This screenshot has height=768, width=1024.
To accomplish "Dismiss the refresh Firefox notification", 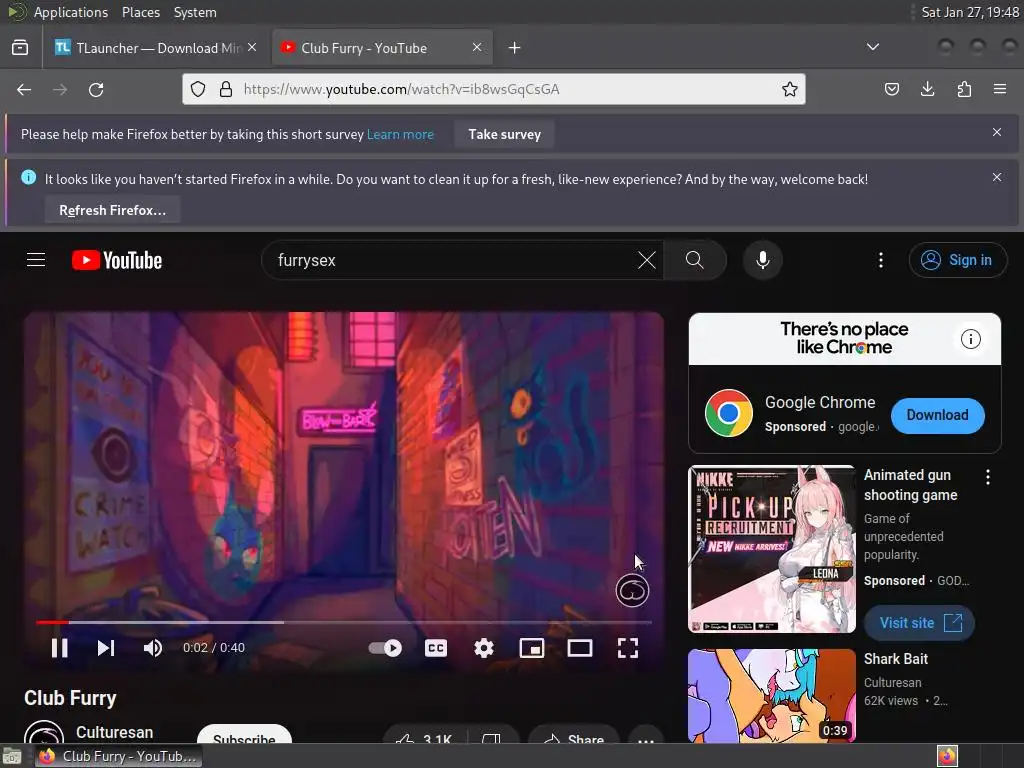I will click(x=997, y=177).
